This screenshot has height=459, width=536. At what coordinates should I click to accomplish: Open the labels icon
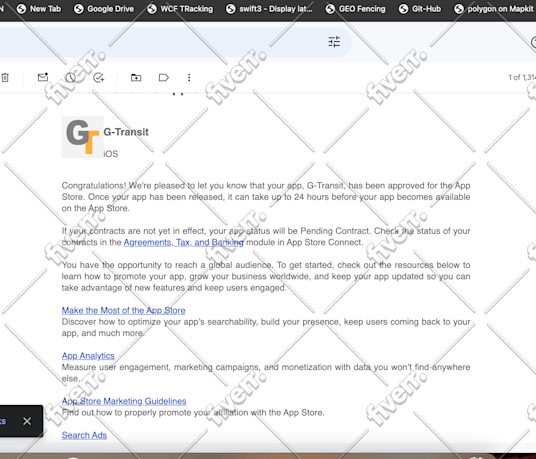point(164,78)
